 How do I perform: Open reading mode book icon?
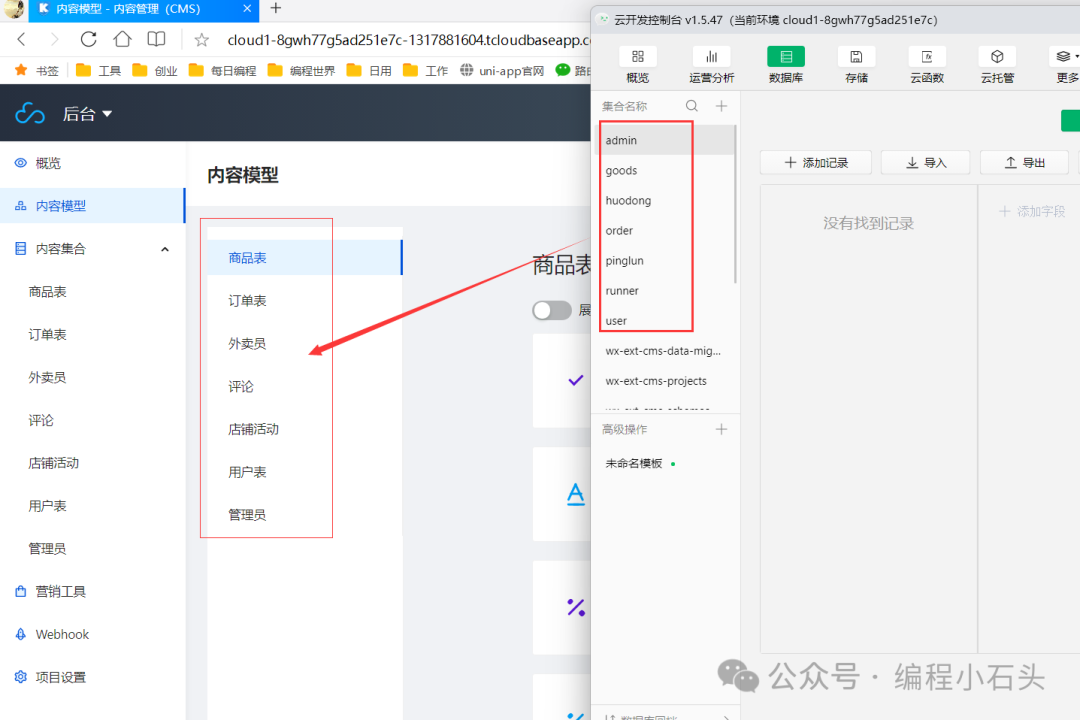tap(157, 39)
